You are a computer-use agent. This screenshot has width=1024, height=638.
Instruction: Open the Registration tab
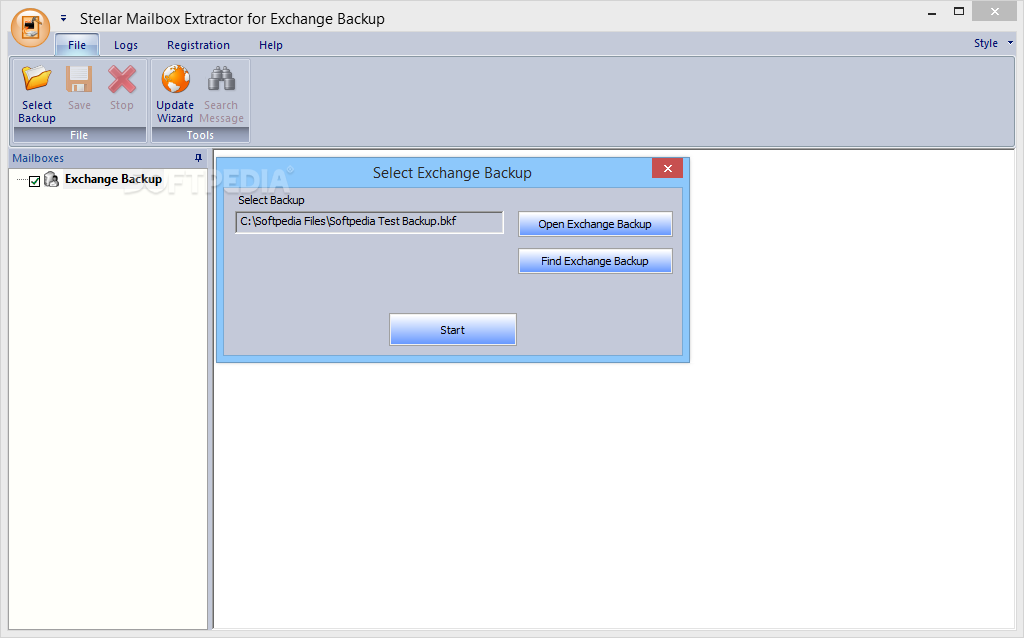pos(199,45)
